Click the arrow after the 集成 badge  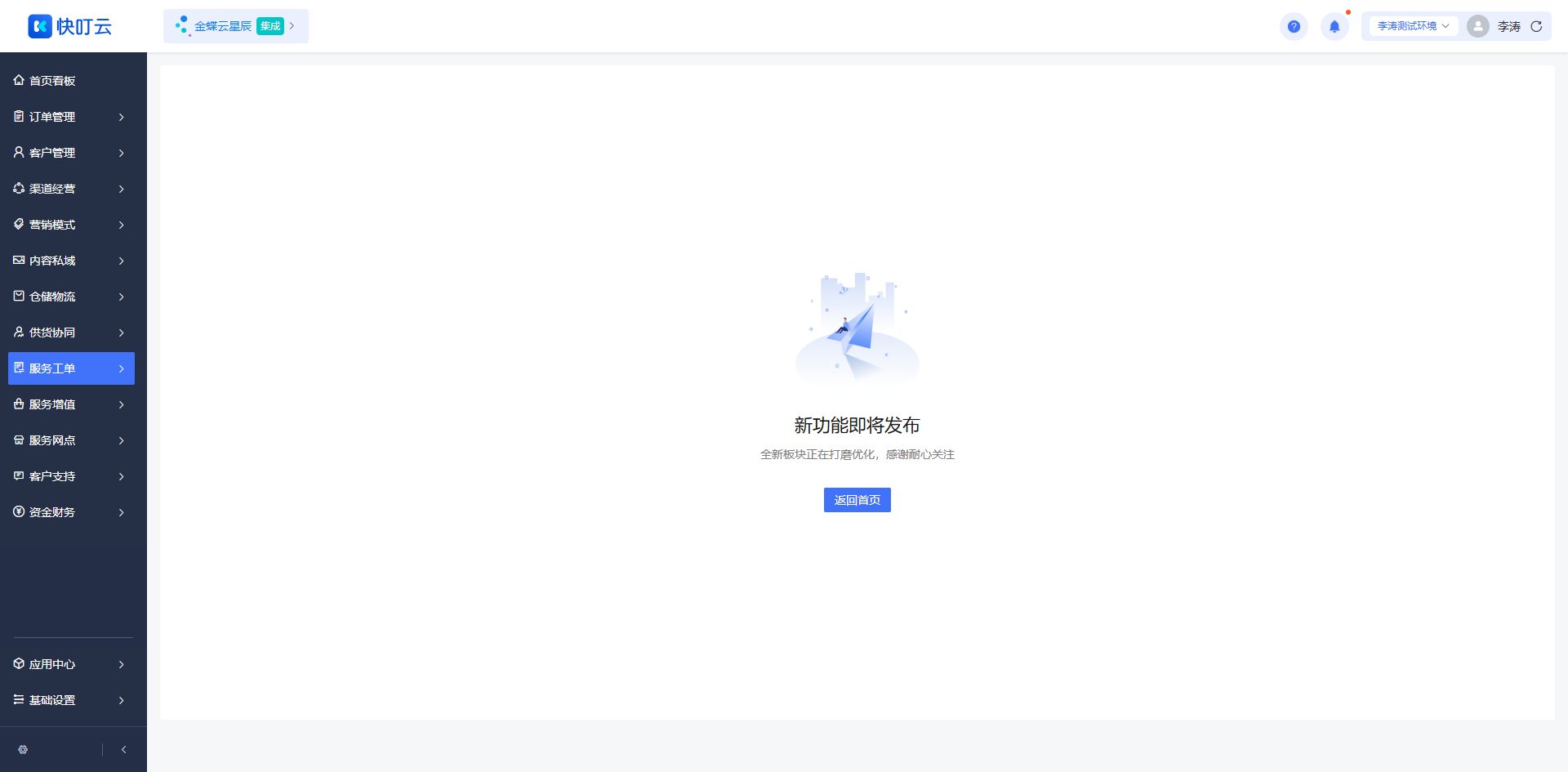click(292, 26)
